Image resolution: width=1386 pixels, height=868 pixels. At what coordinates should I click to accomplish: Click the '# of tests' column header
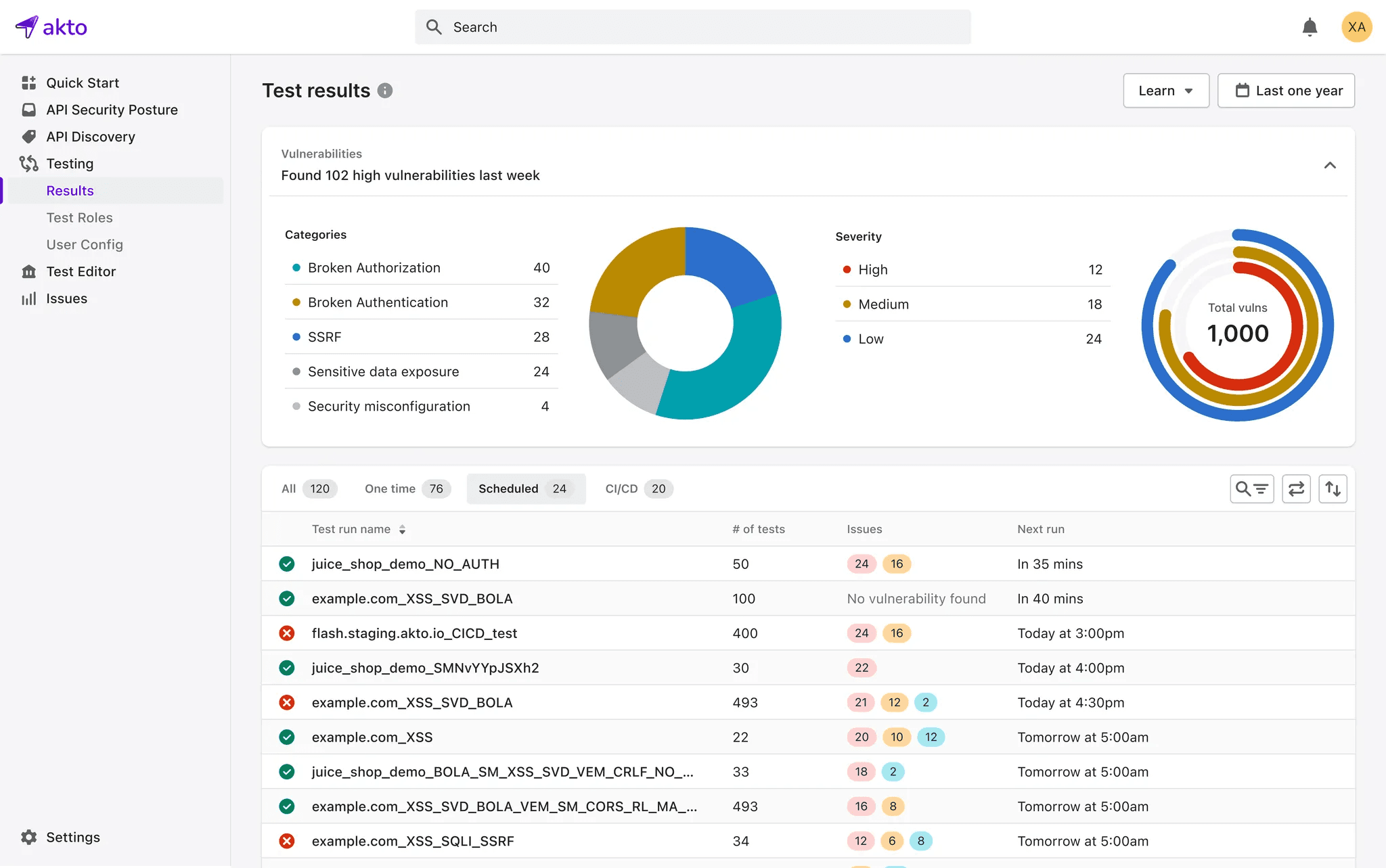[759, 529]
